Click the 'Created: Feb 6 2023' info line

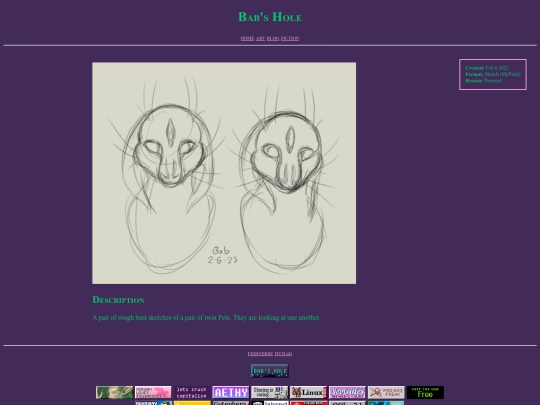coord(487,68)
